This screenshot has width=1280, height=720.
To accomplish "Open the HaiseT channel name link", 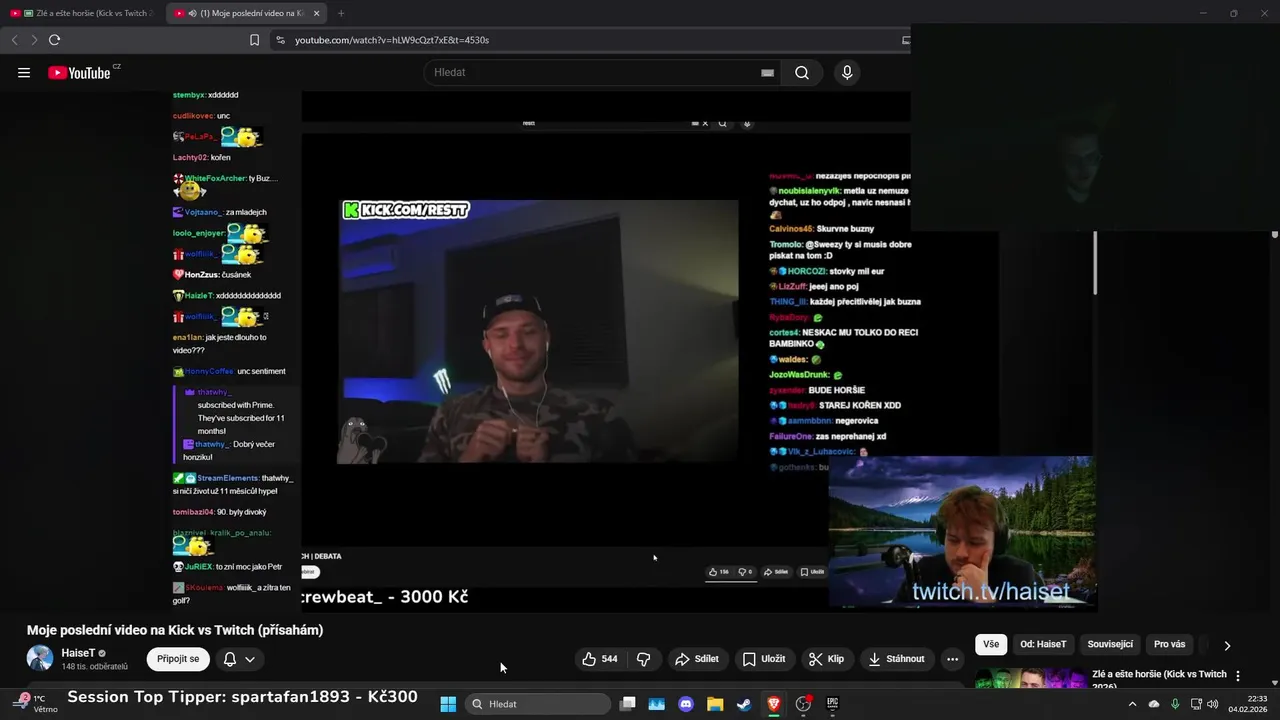I will 78,653.
